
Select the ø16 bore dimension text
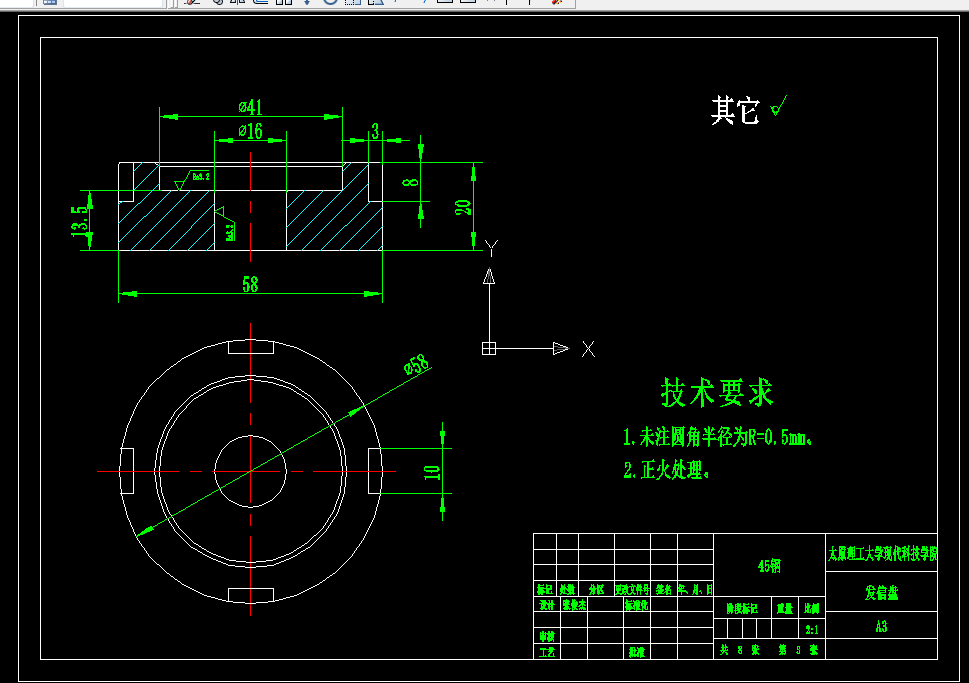tap(250, 131)
